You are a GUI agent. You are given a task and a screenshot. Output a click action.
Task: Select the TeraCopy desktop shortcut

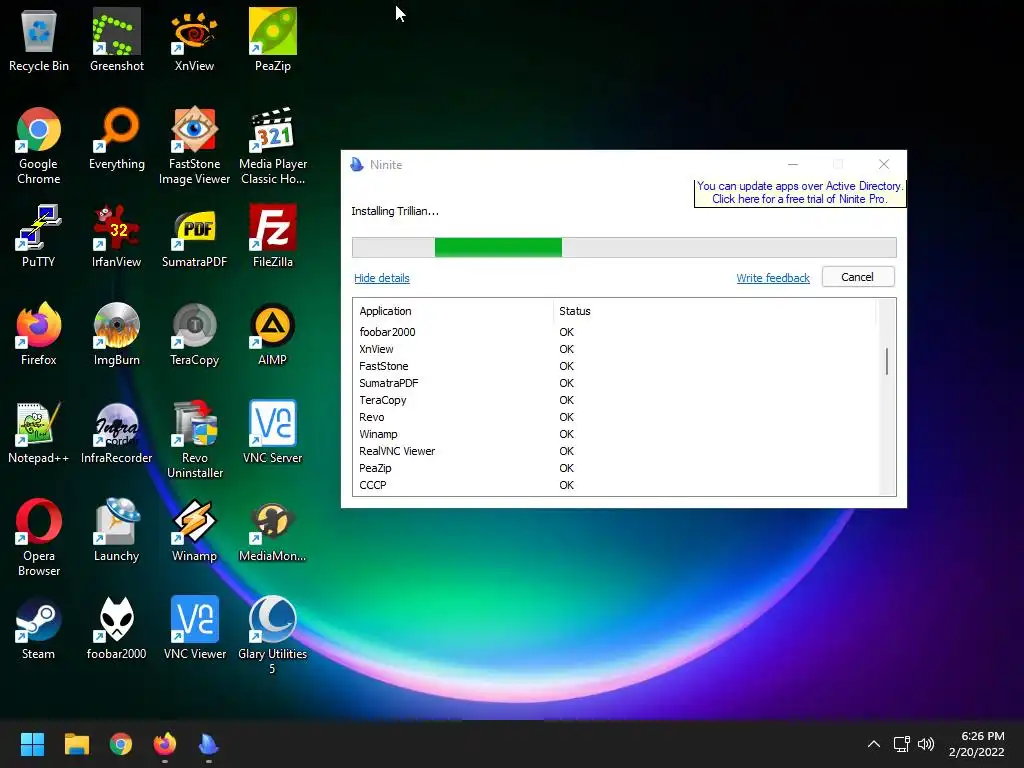[x=194, y=334]
